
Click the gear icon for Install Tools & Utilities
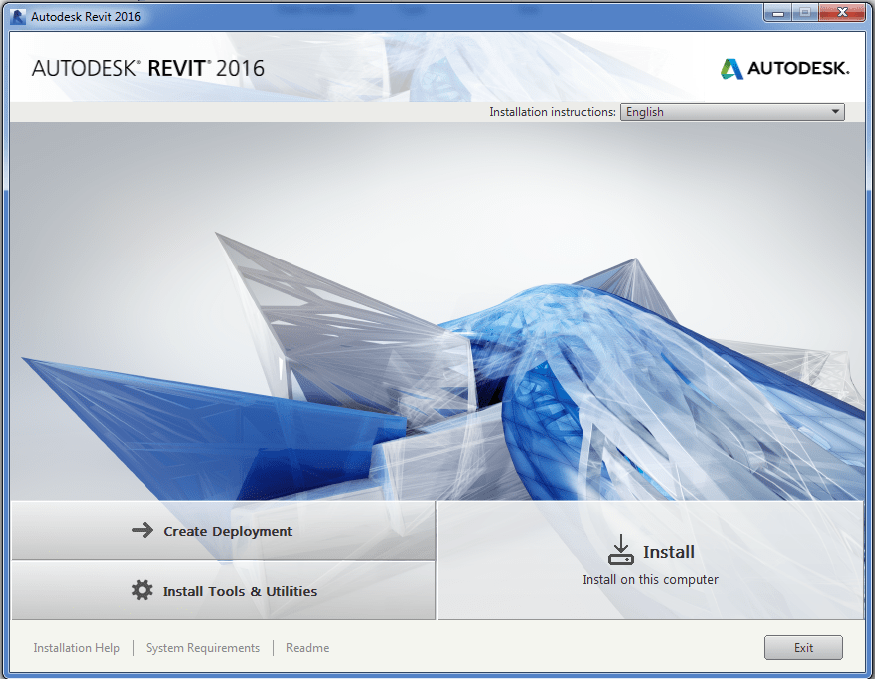tap(141, 590)
